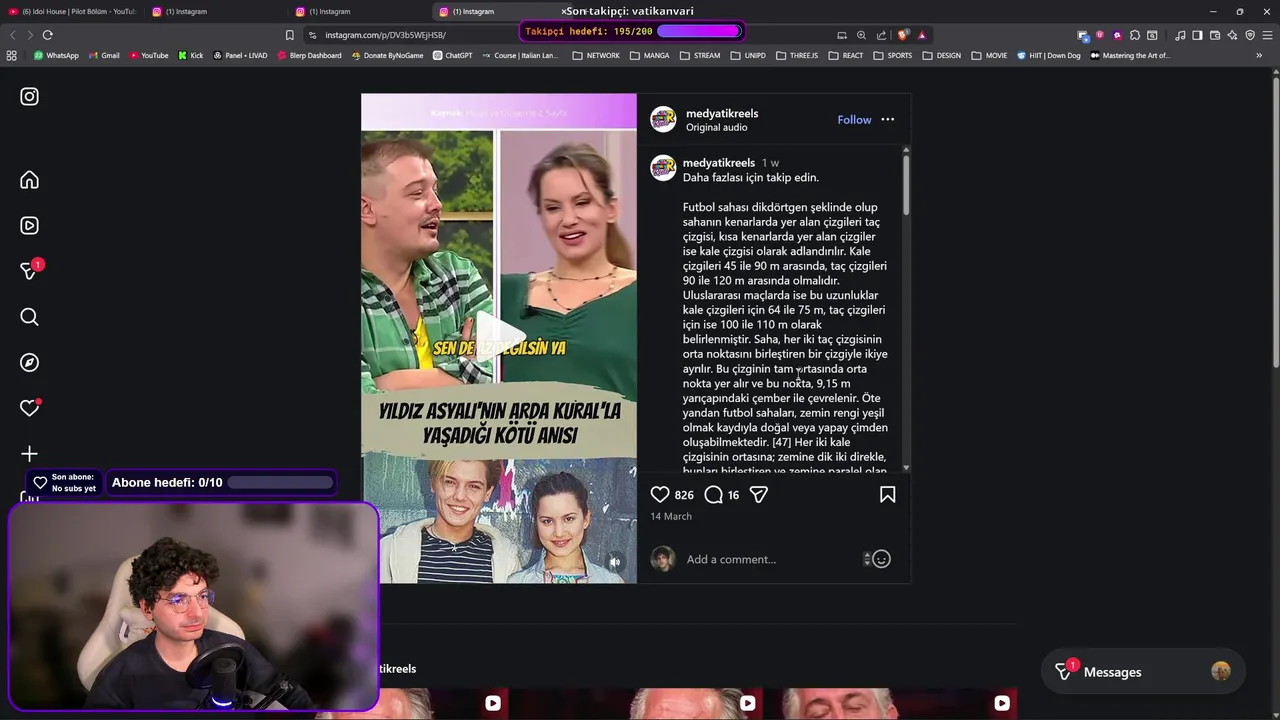The height and width of the screenshot is (720, 1280).
Task: Like the post with 826 likes
Action: click(660, 494)
